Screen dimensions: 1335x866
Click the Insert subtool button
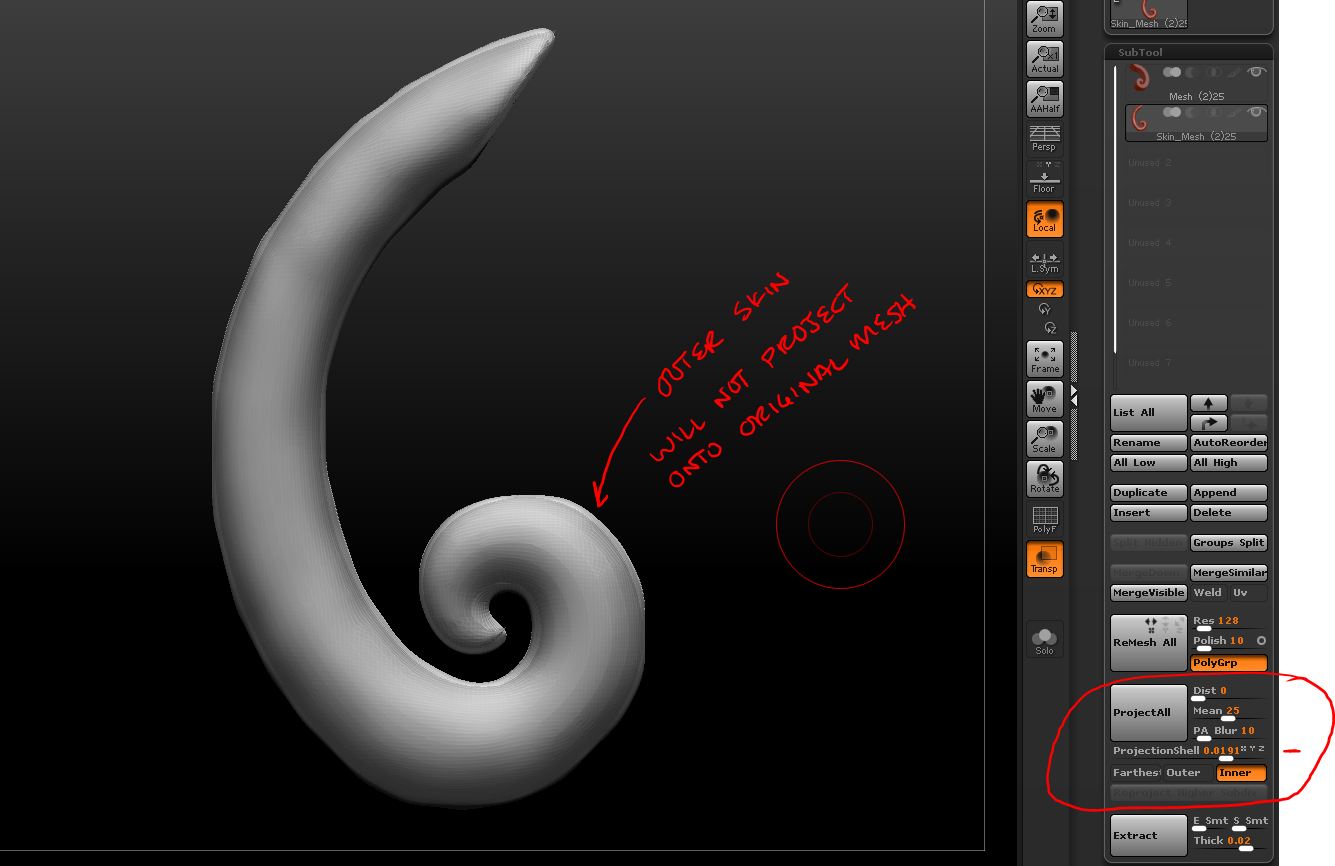click(x=1148, y=513)
